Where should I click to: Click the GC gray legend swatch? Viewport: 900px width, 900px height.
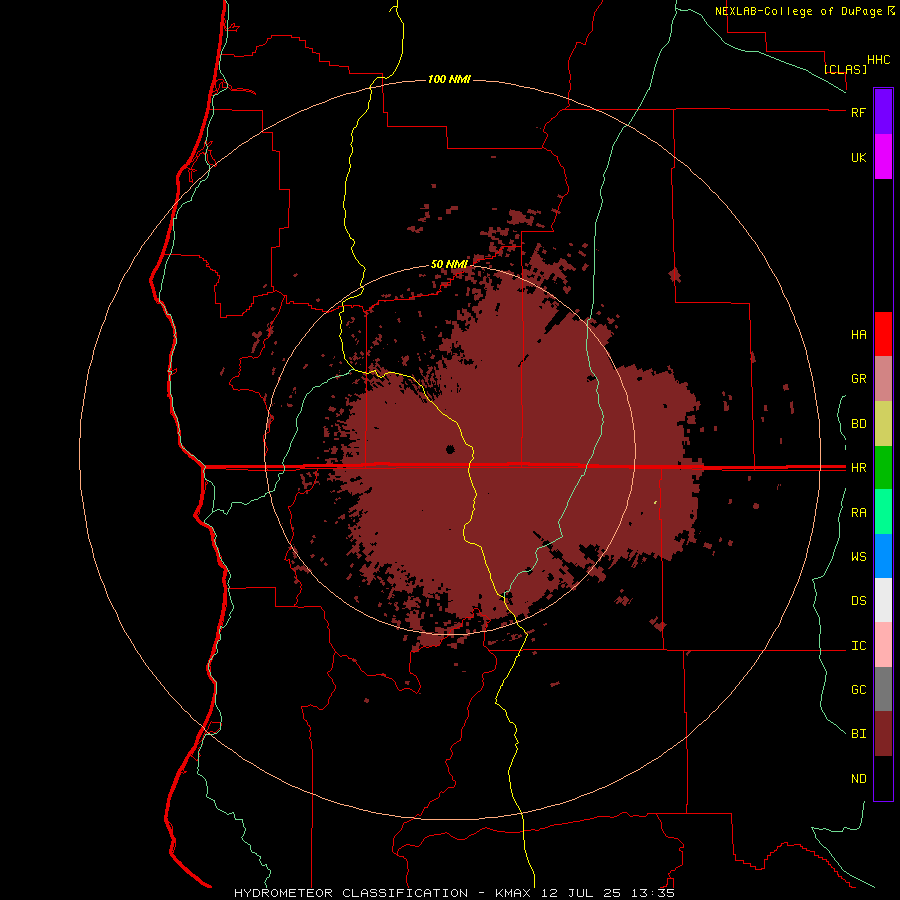tap(883, 689)
